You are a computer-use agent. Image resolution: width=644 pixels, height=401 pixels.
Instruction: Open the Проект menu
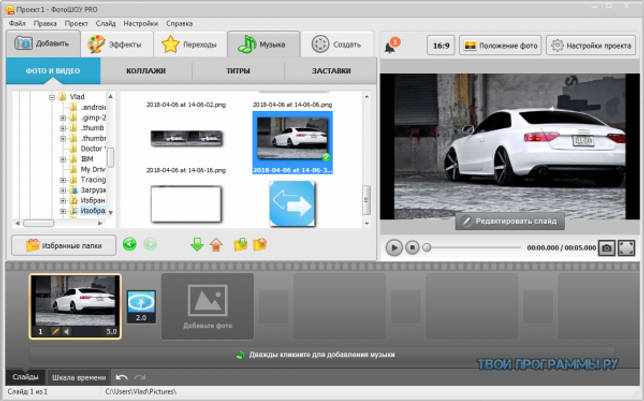coord(76,23)
